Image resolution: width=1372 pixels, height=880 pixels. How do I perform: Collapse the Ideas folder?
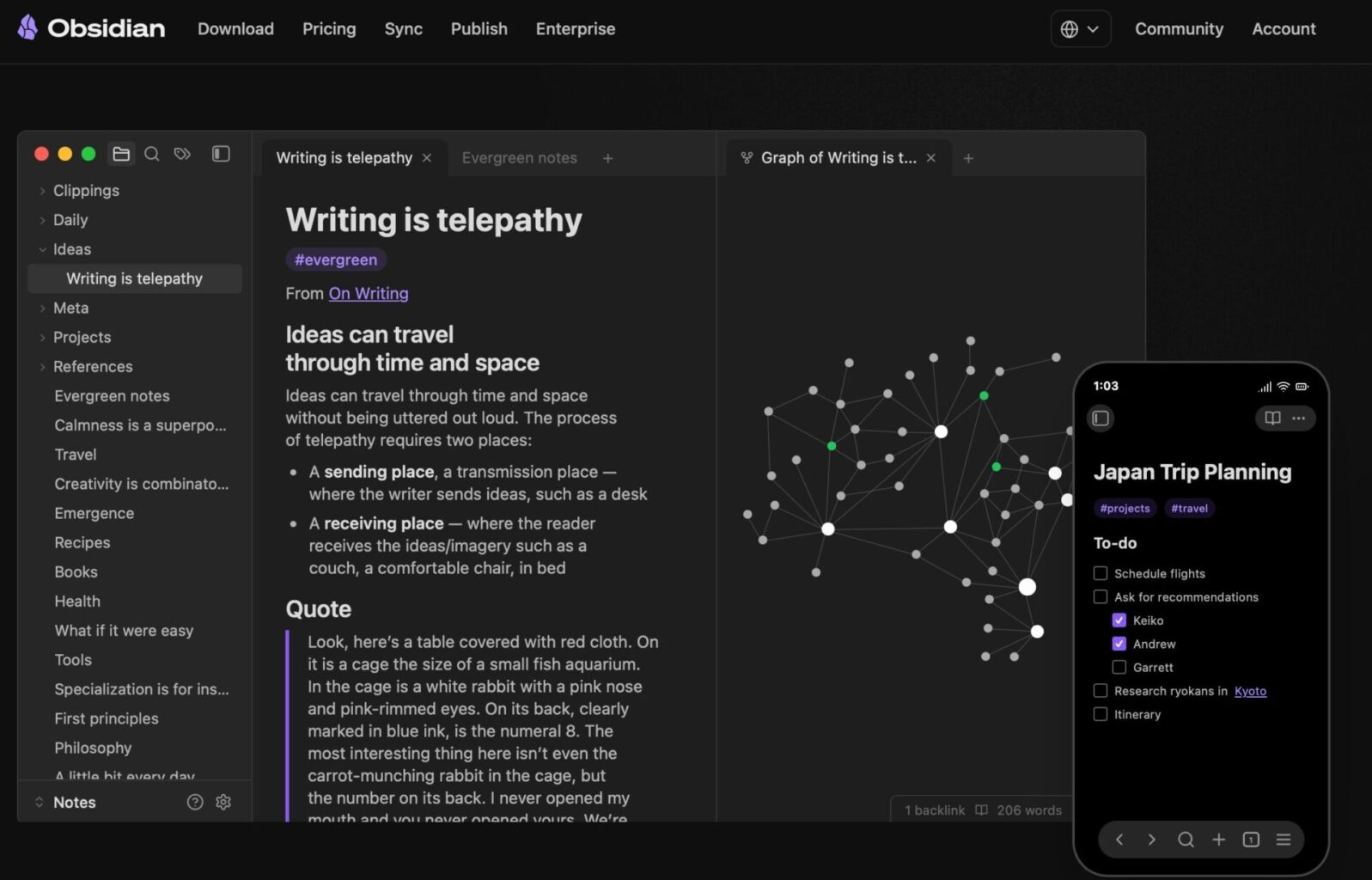(42, 249)
